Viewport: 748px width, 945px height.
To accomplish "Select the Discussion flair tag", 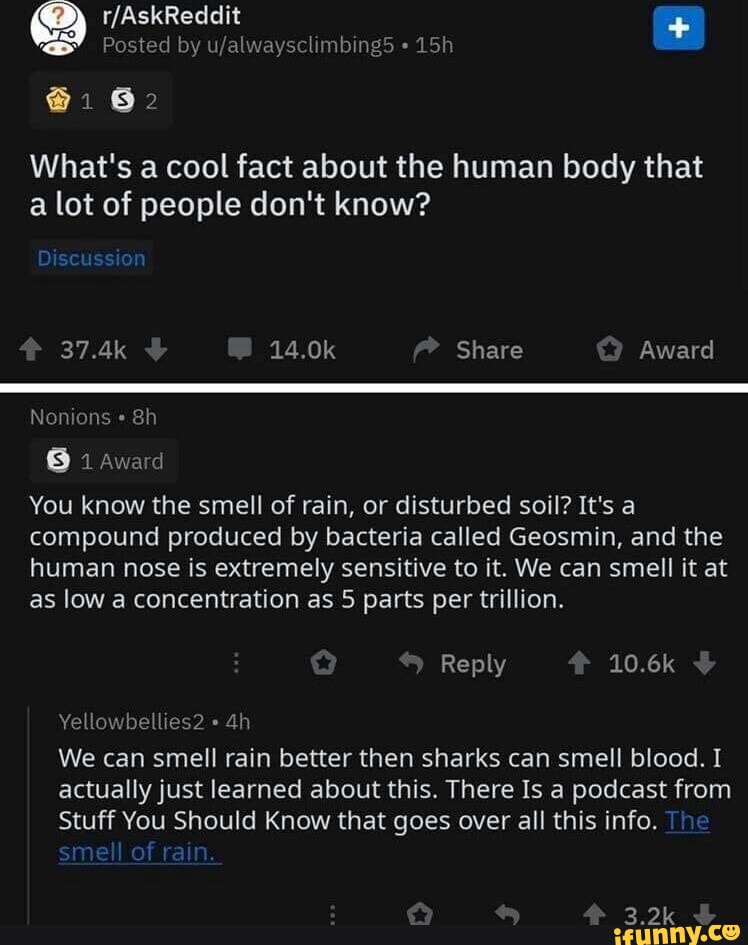I will (x=91, y=258).
